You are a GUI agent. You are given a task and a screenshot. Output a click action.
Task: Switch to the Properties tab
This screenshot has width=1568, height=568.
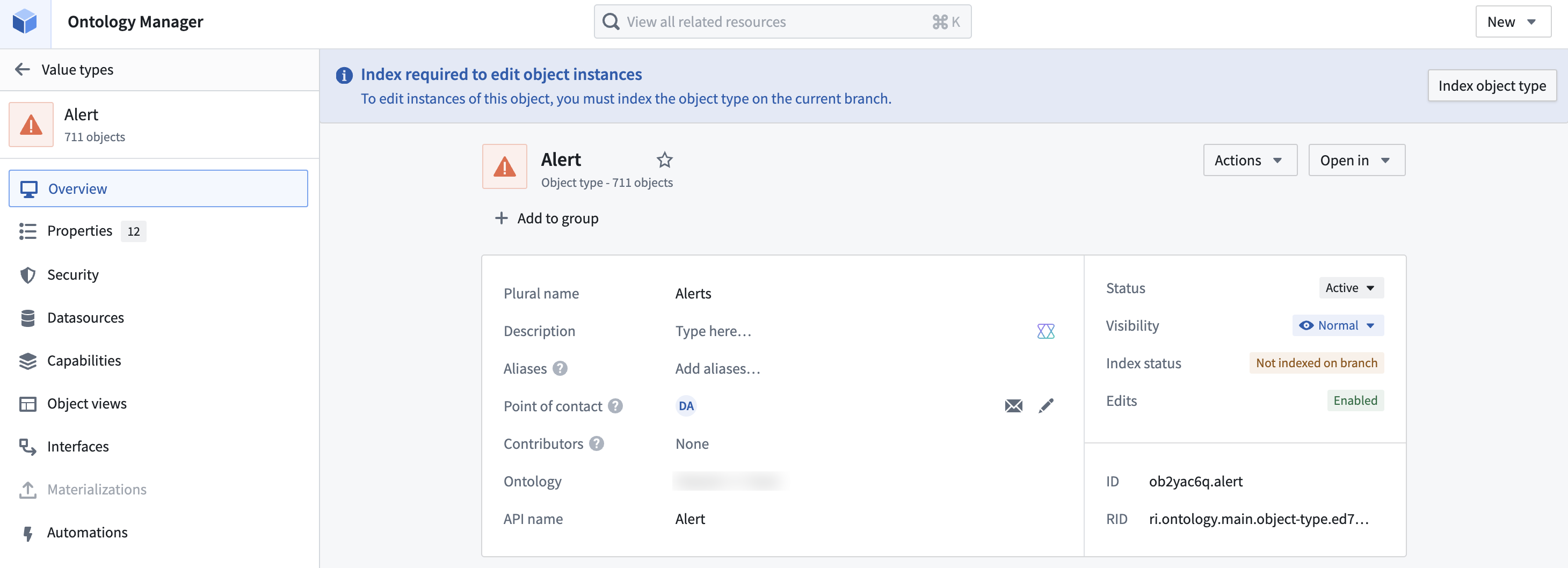pyautogui.click(x=79, y=231)
